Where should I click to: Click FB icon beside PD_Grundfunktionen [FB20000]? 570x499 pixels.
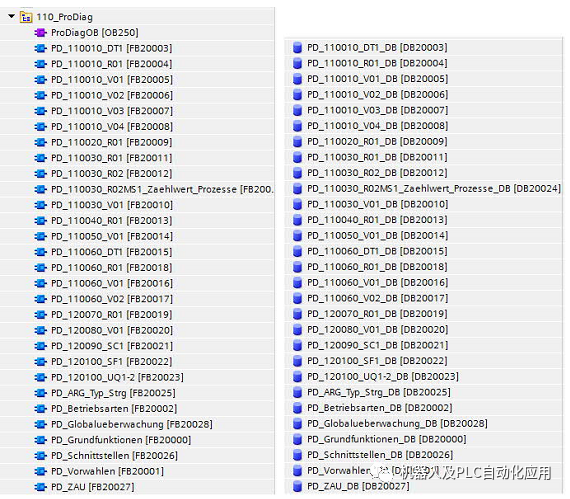coord(40,440)
